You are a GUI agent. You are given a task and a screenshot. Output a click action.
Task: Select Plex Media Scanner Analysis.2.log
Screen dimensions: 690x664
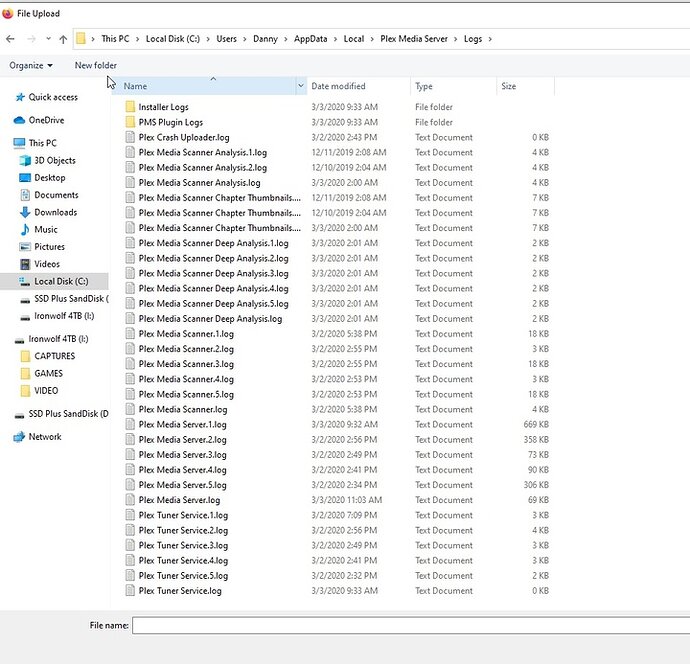203,168
